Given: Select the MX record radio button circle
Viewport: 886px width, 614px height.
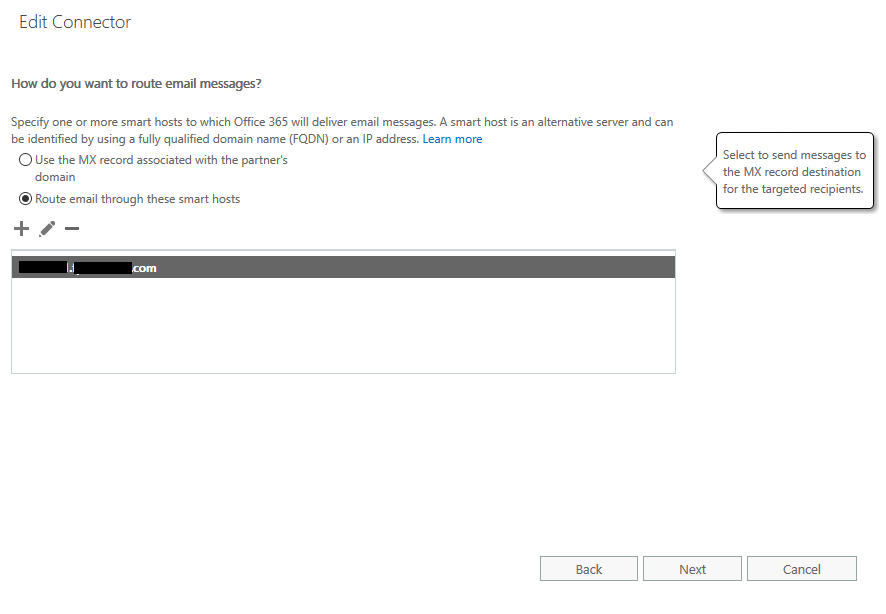Looking at the screenshot, I should 25,160.
